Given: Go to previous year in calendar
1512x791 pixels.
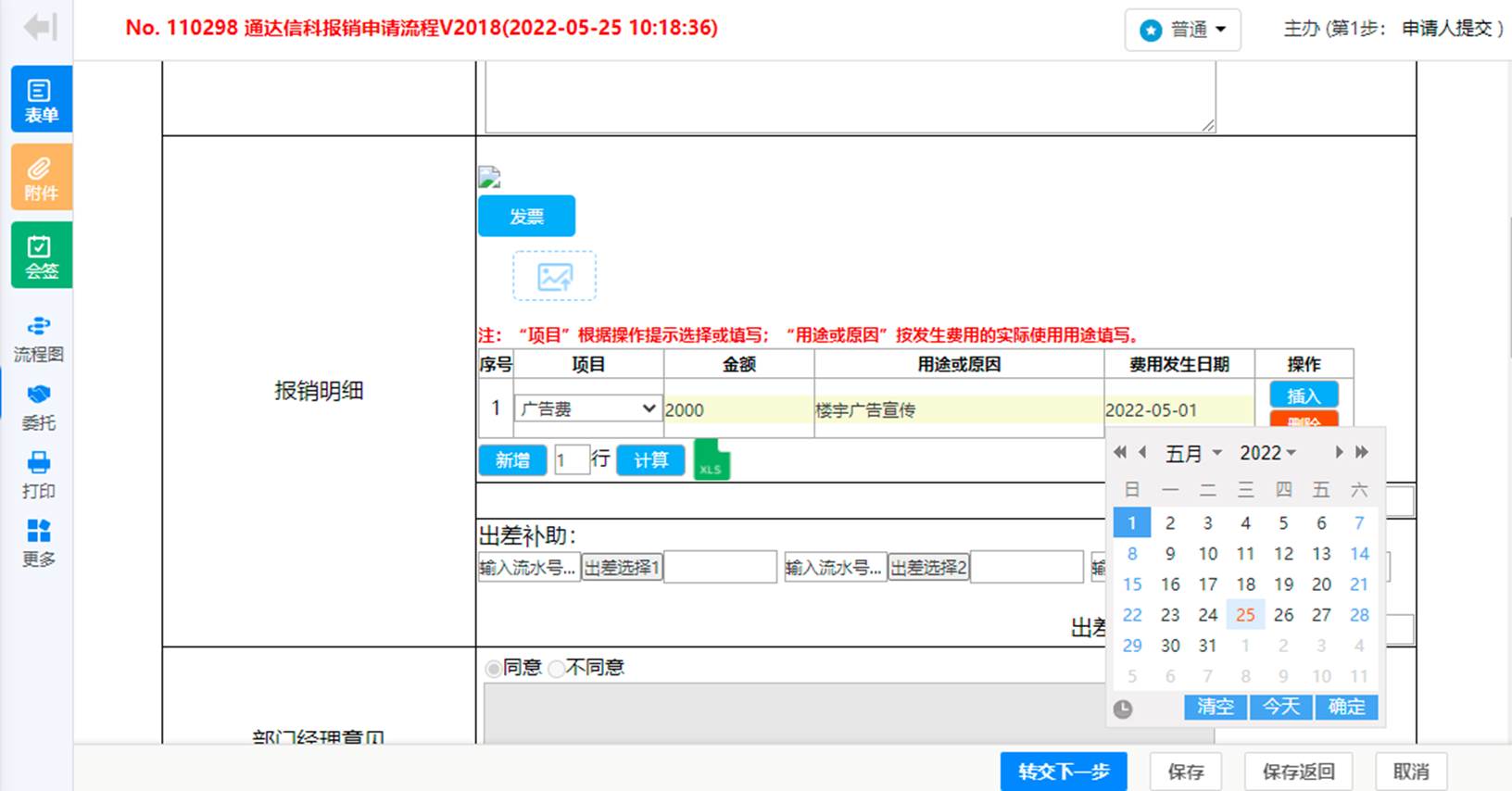Looking at the screenshot, I should pyautogui.click(x=1120, y=452).
